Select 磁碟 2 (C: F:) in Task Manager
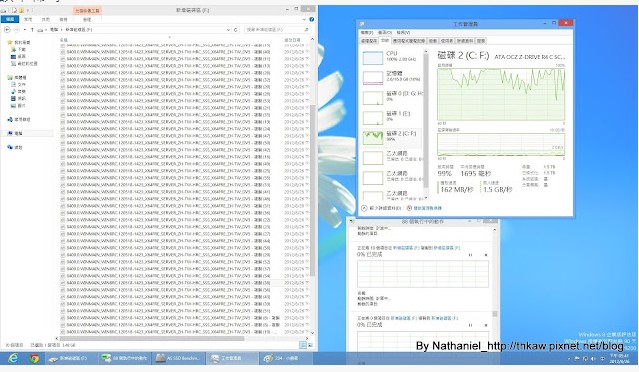Screen dimensions: 639x372 pos(392,137)
